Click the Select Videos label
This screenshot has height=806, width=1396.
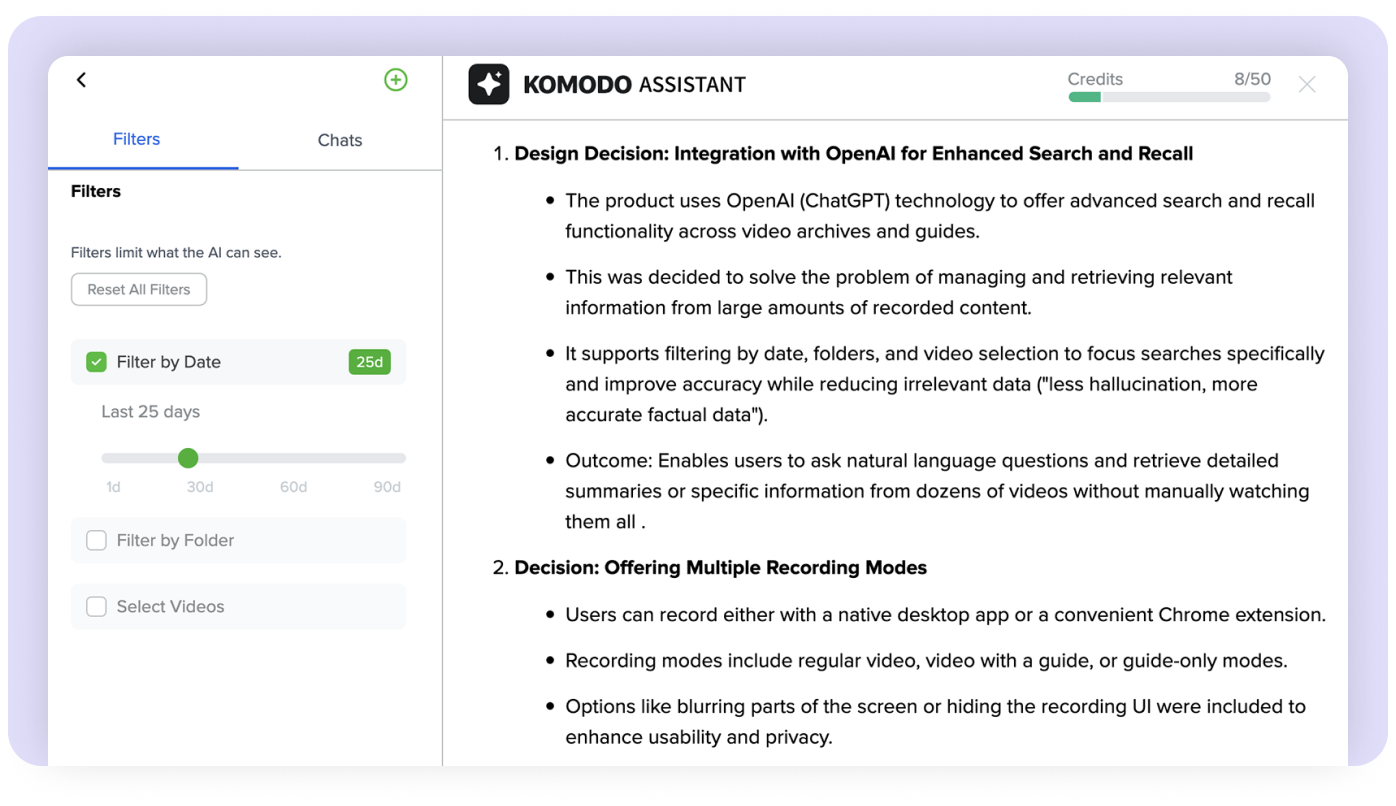click(170, 607)
